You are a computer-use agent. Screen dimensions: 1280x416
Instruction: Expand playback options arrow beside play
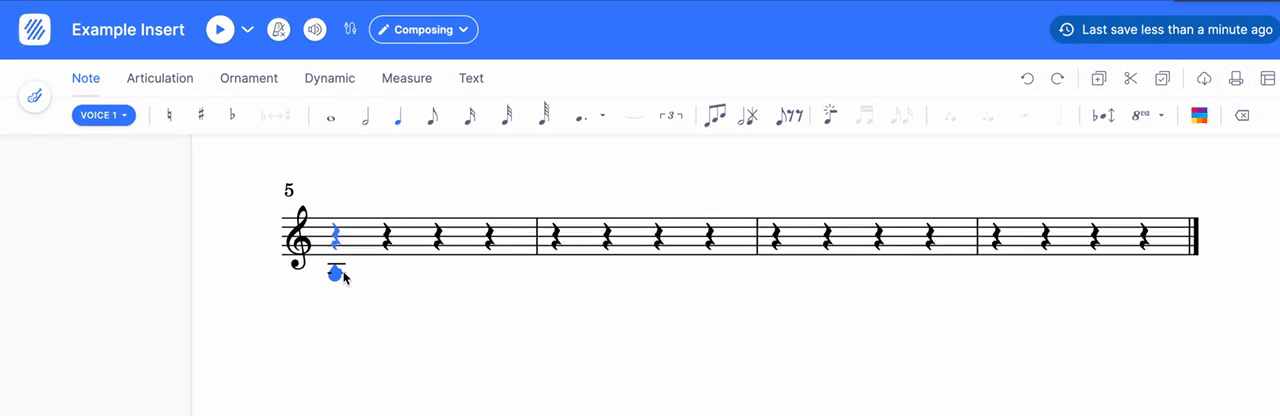point(248,30)
